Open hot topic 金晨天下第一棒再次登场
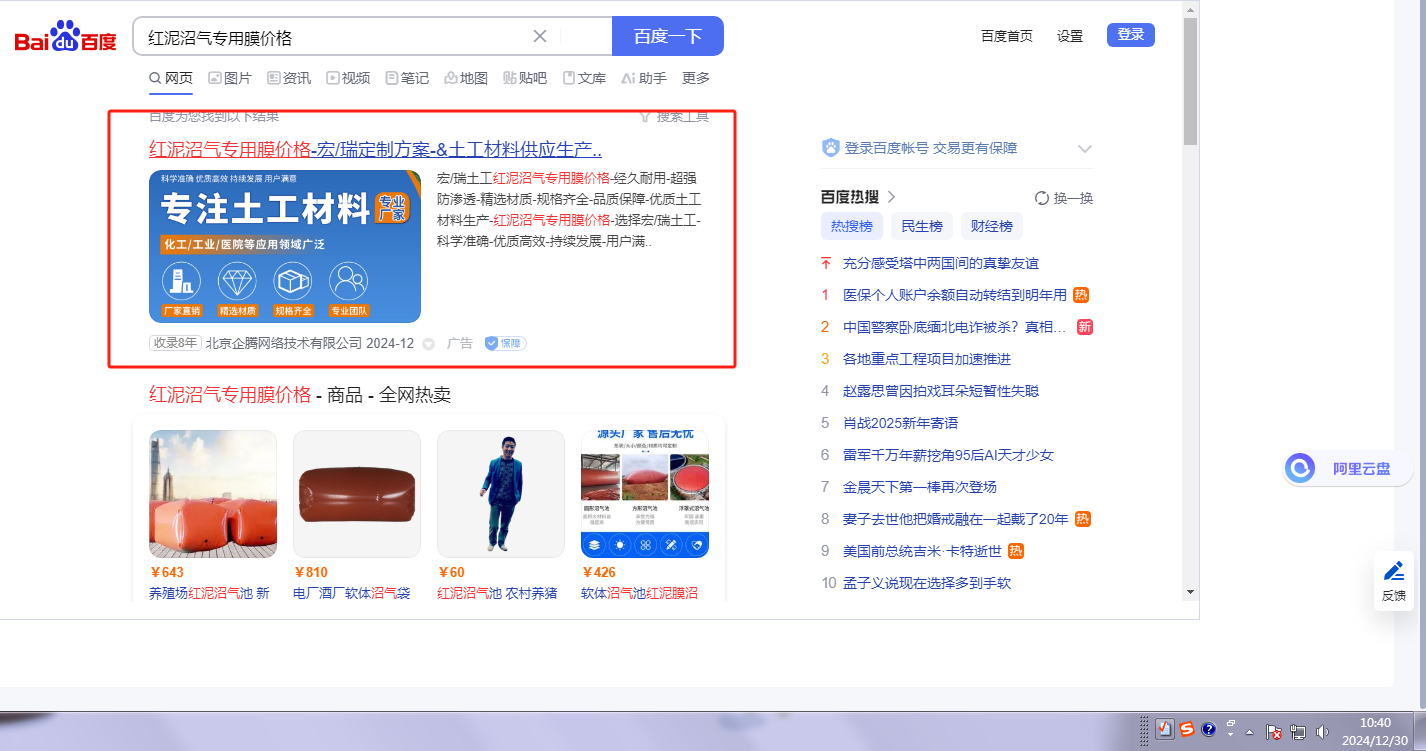Viewport: 1426px width, 751px height. pos(920,487)
